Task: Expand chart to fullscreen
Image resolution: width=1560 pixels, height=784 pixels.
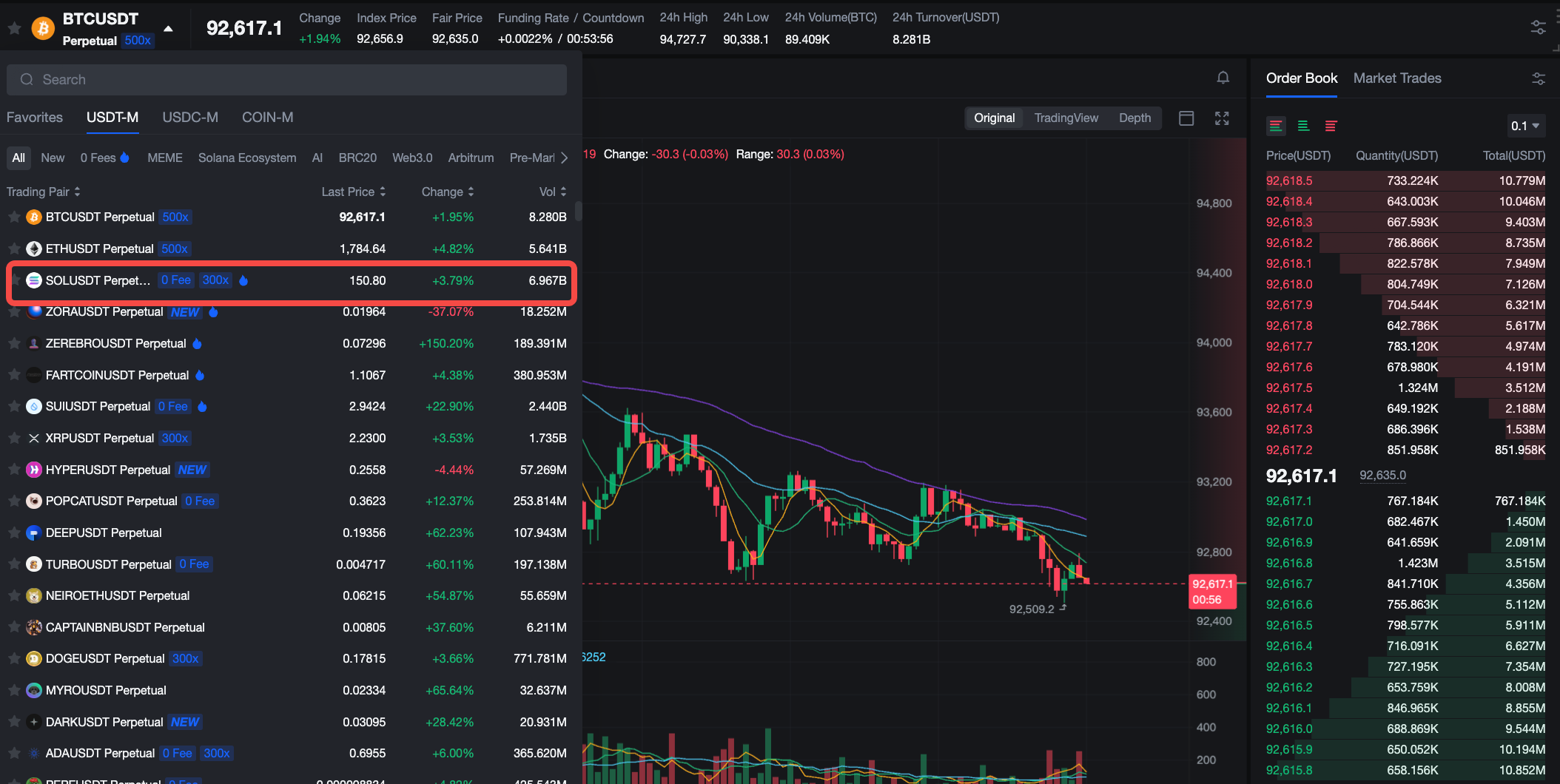Action: click(x=1222, y=118)
